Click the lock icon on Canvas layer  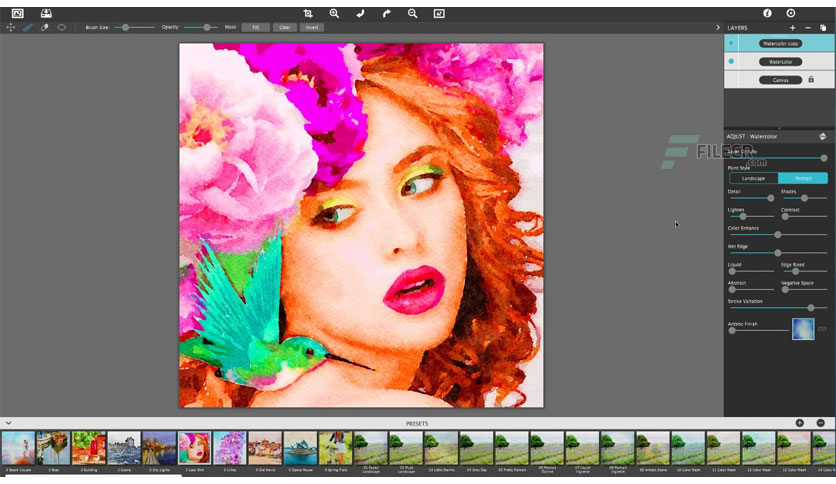click(811, 79)
